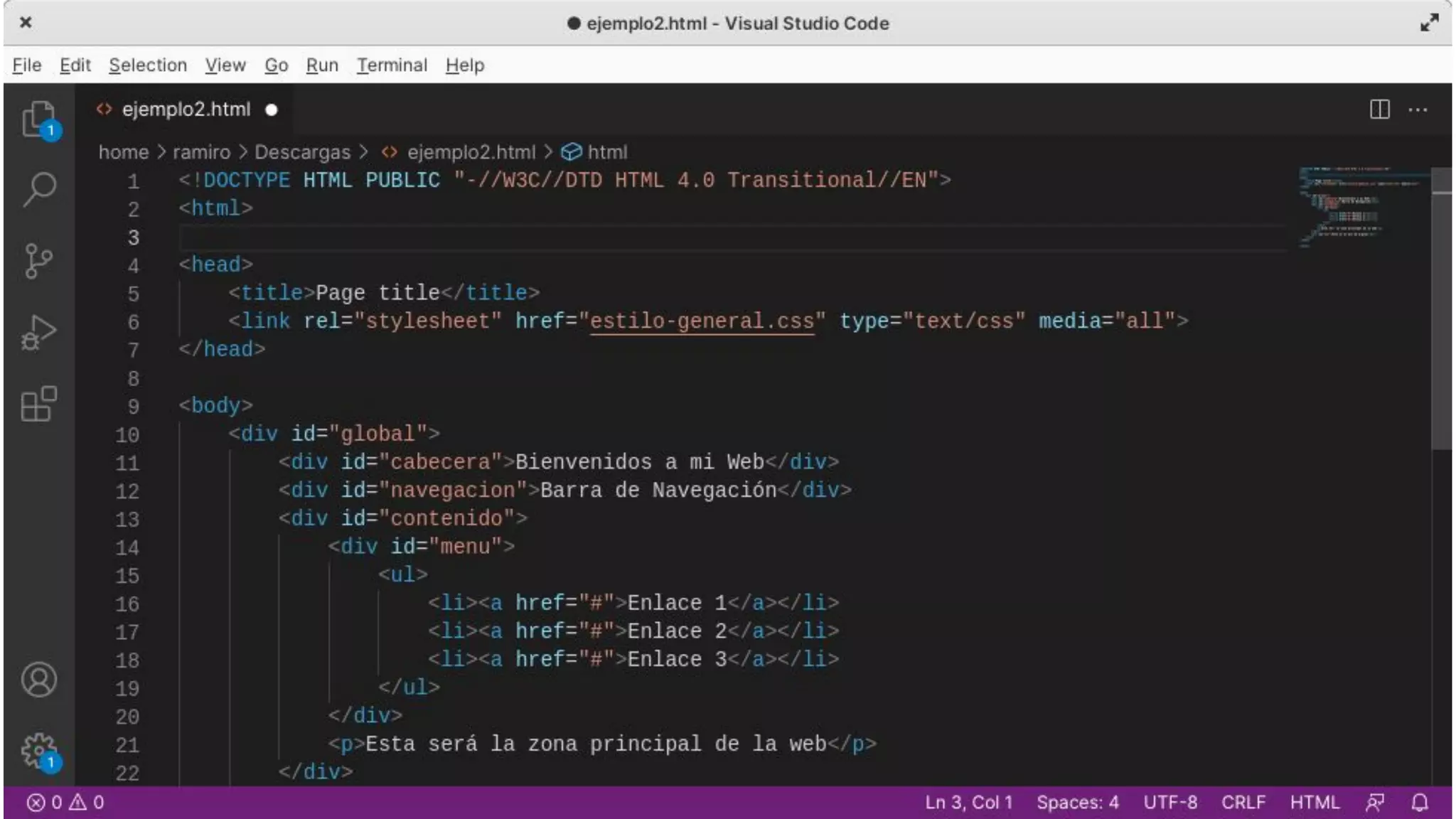Change the CRLF end of line sequence

point(1243,803)
